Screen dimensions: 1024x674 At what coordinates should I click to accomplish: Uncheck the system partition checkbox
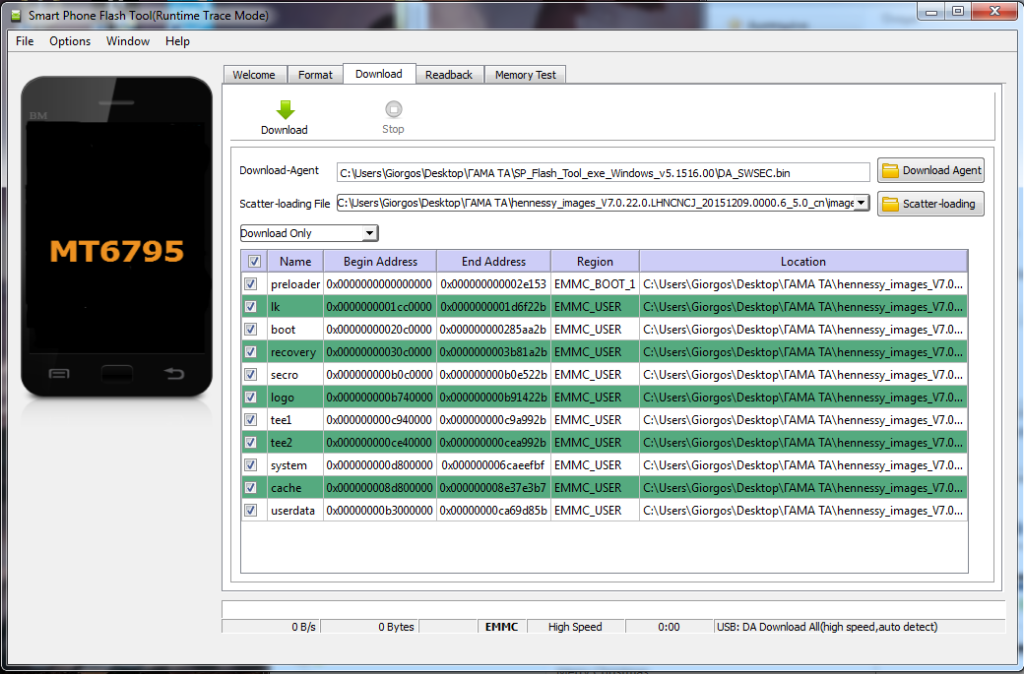(x=251, y=465)
